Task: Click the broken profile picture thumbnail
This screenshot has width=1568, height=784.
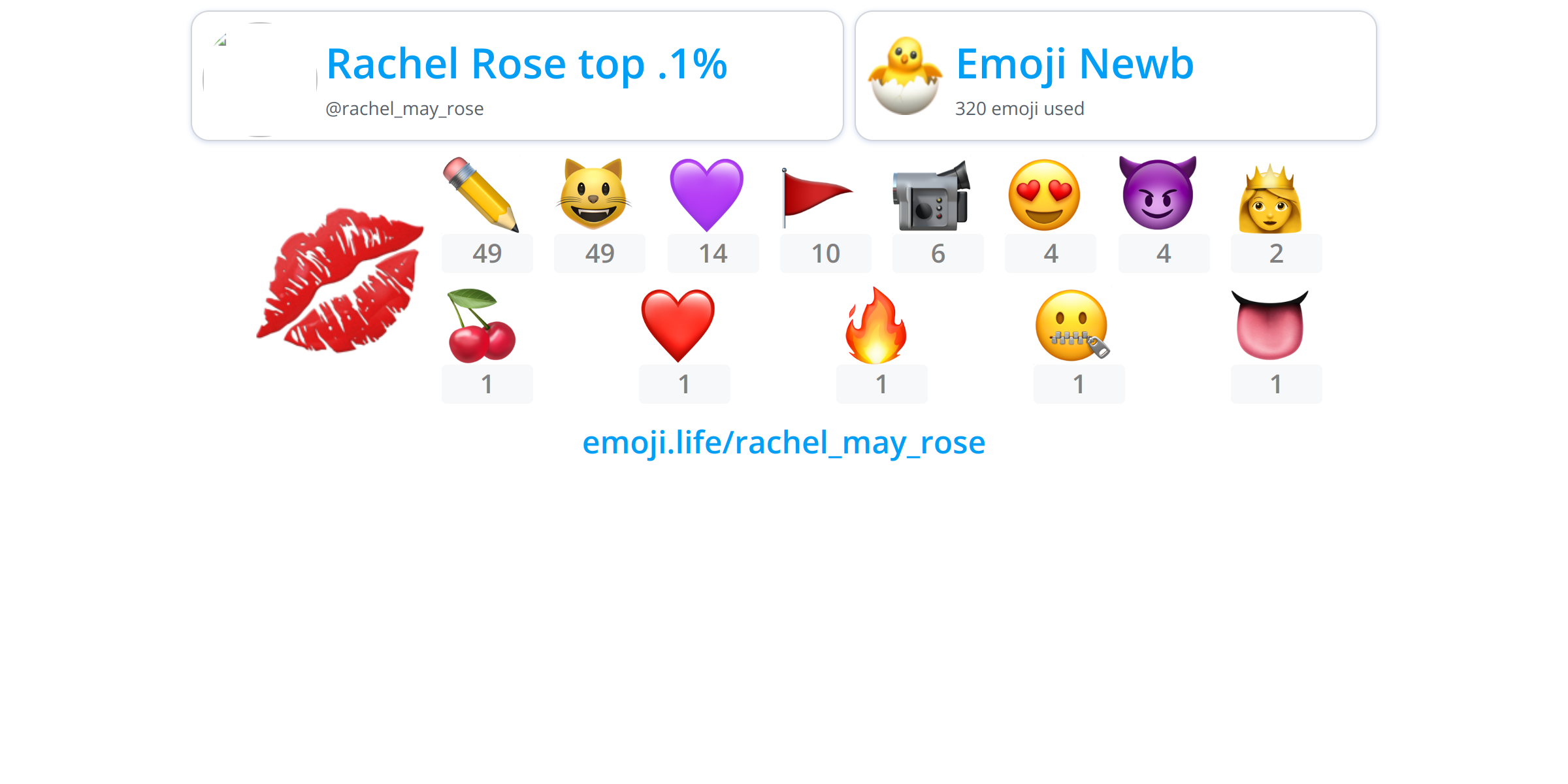Action: pos(260,80)
